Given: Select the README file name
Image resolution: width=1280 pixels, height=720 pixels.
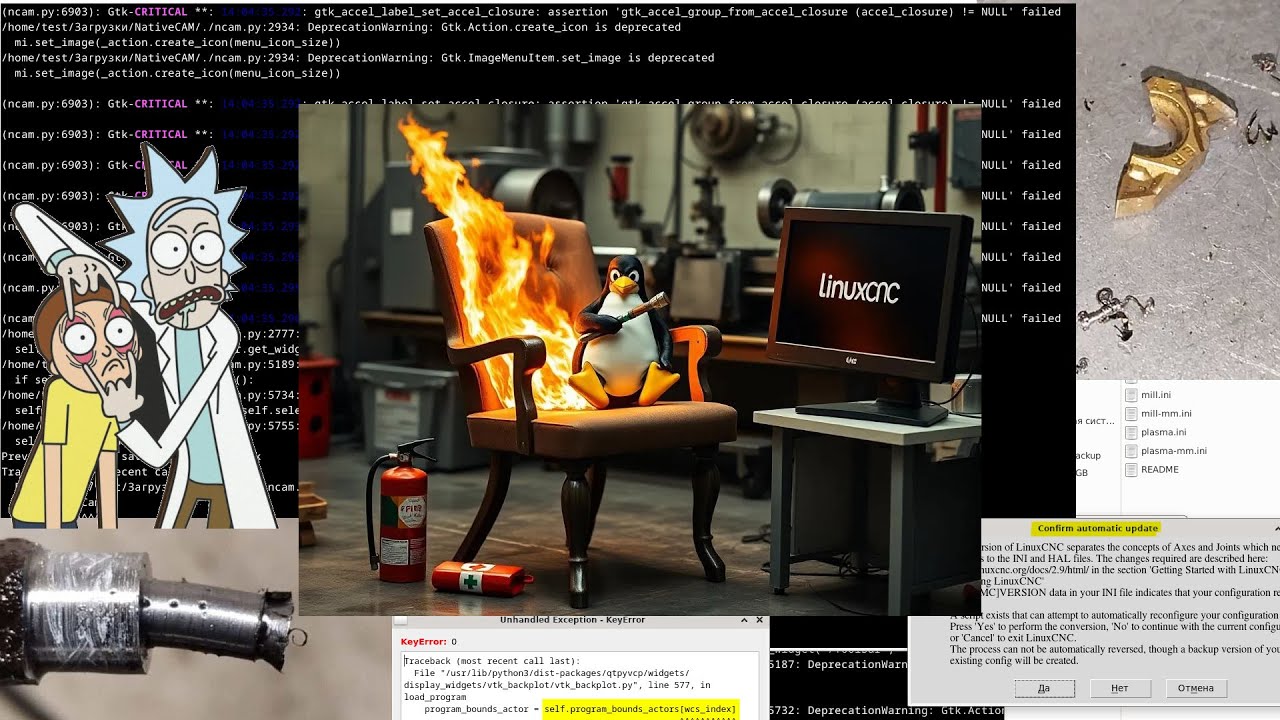Looking at the screenshot, I should tap(1160, 469).
